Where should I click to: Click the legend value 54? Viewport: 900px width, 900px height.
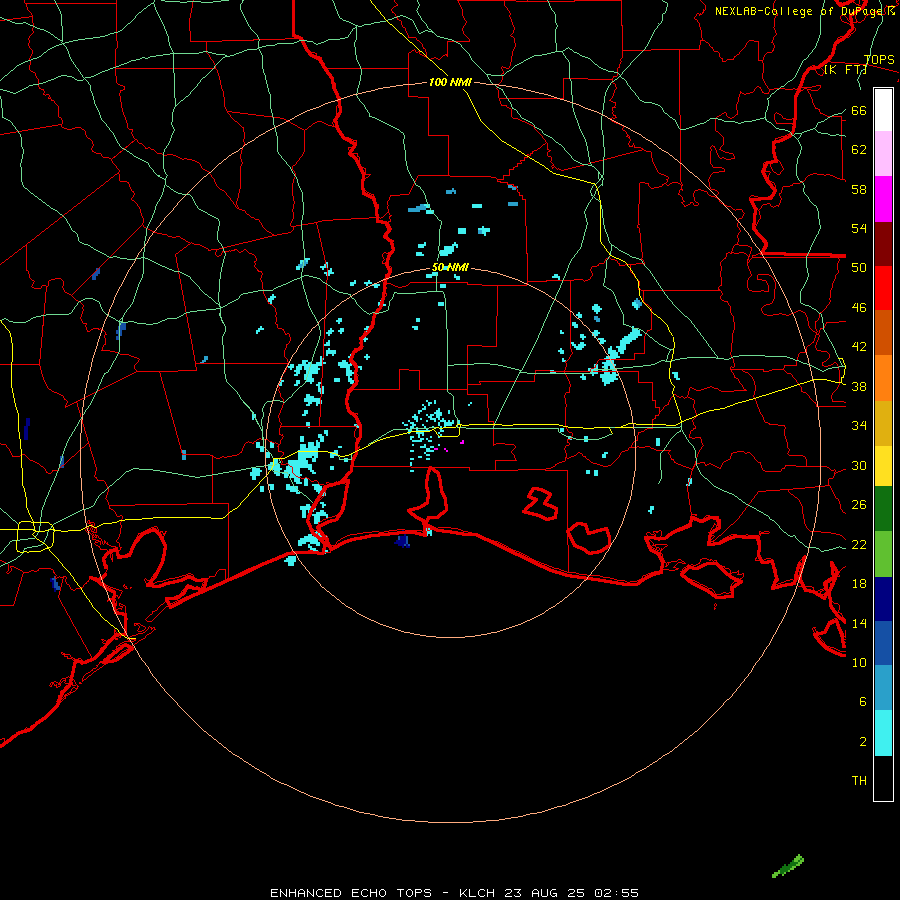pos(859,228)
